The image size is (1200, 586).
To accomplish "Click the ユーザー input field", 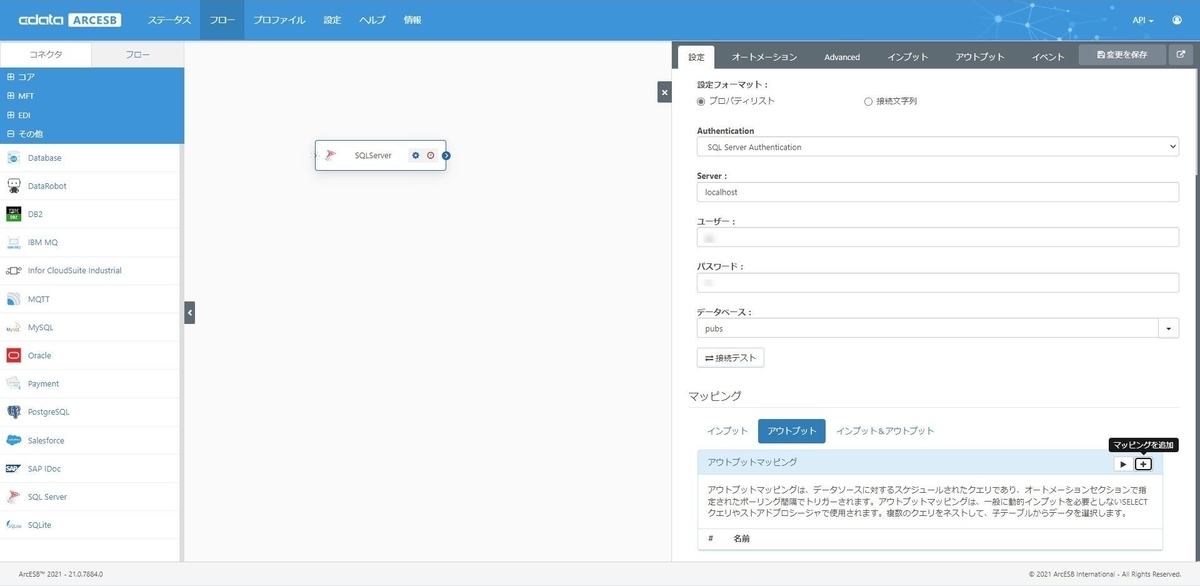I will click(938, 238).
